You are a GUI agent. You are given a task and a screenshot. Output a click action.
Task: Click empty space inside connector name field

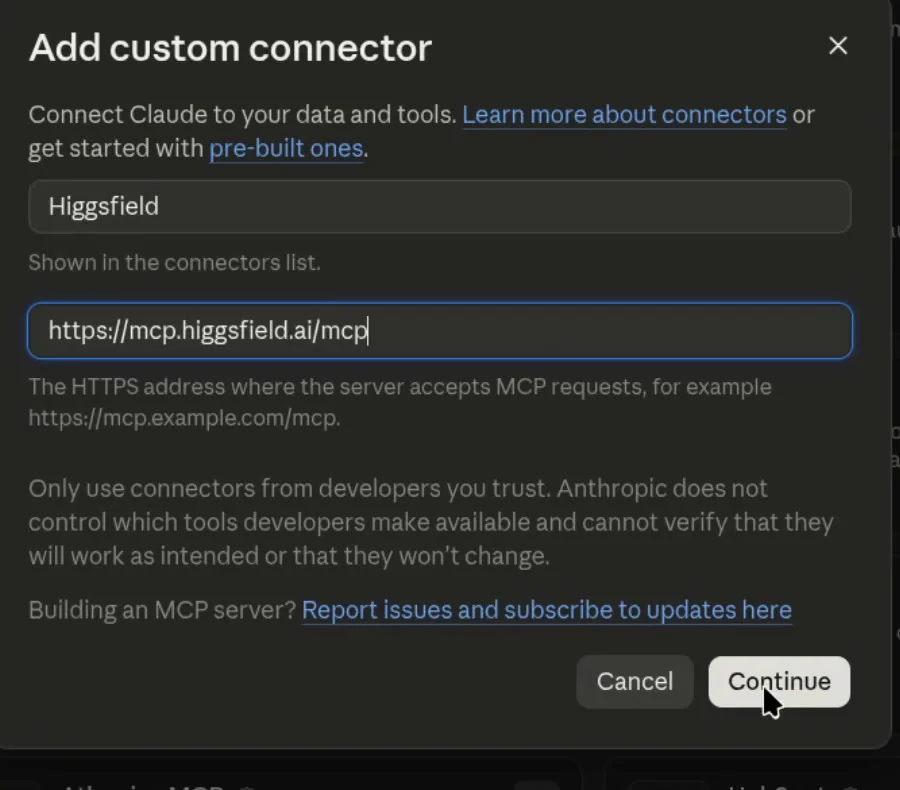[505, 206]
